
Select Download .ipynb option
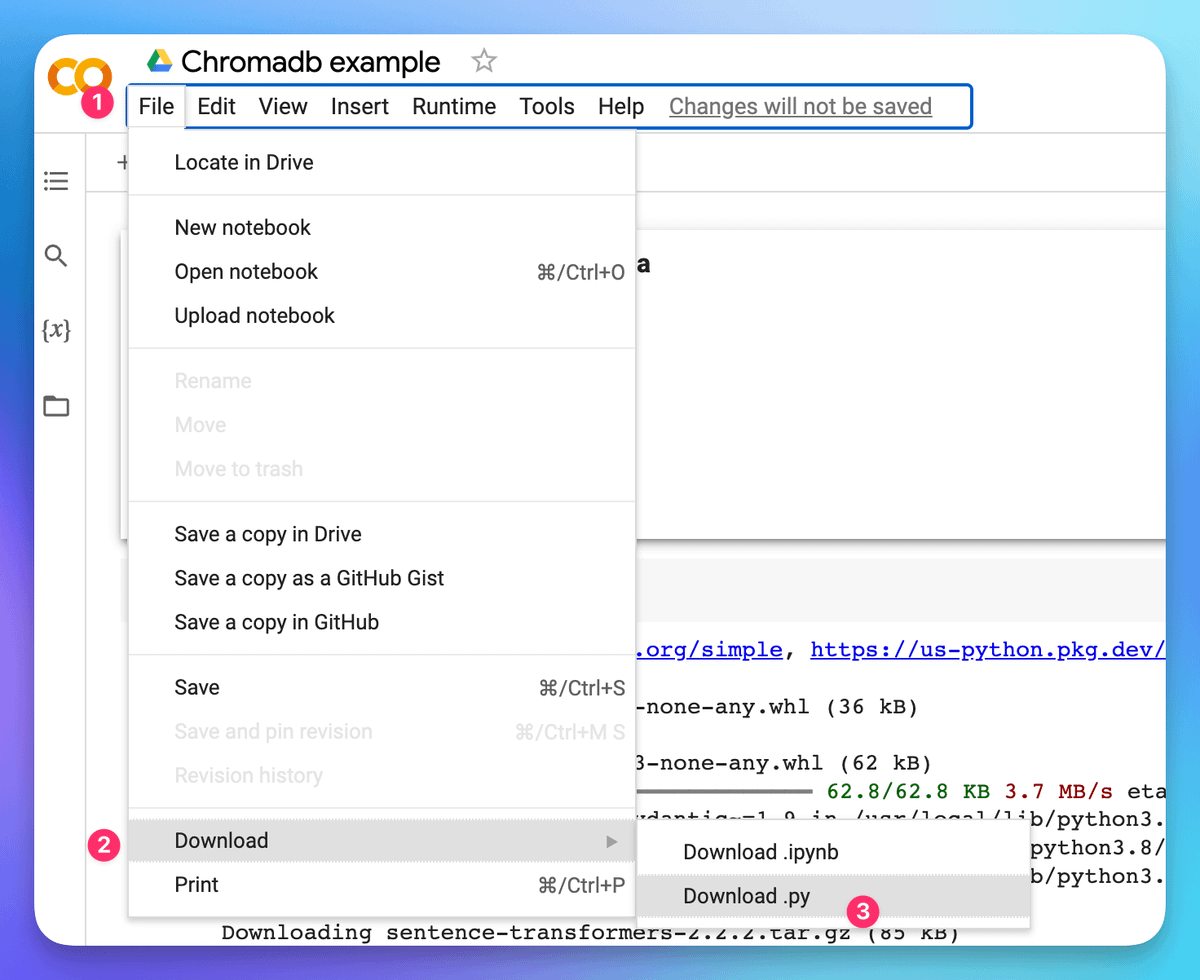pyautogui.click(x=760, y=852)
